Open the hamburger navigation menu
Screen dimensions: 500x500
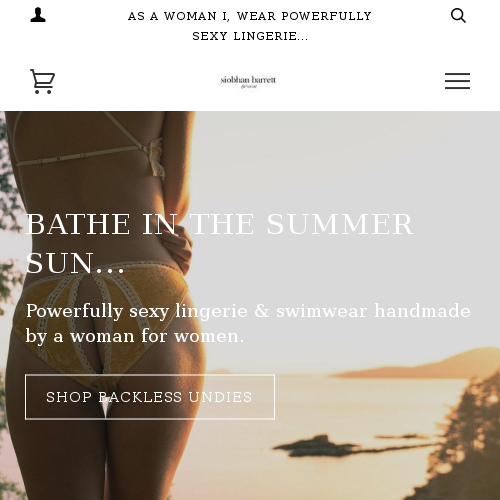(x=457, y=81)
